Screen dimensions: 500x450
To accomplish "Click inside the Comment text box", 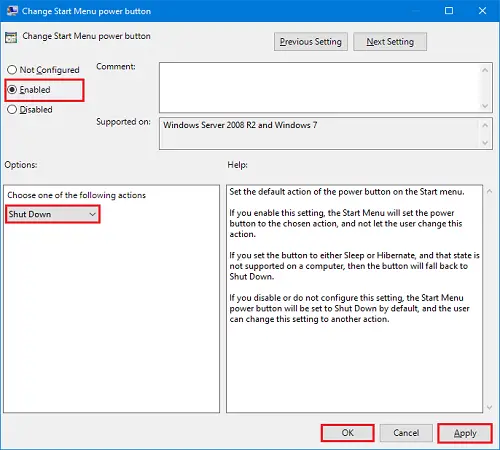I will click(x=319, y=87).
